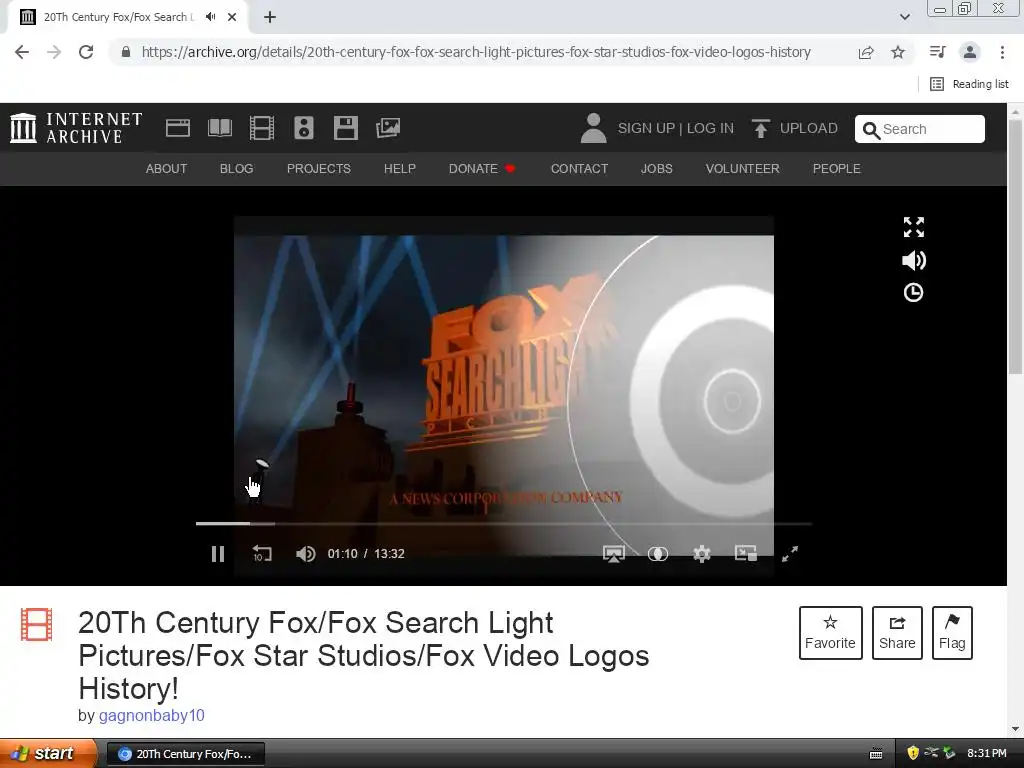Reload the current page
This screenshot has width=1024, height=768.
86,52
